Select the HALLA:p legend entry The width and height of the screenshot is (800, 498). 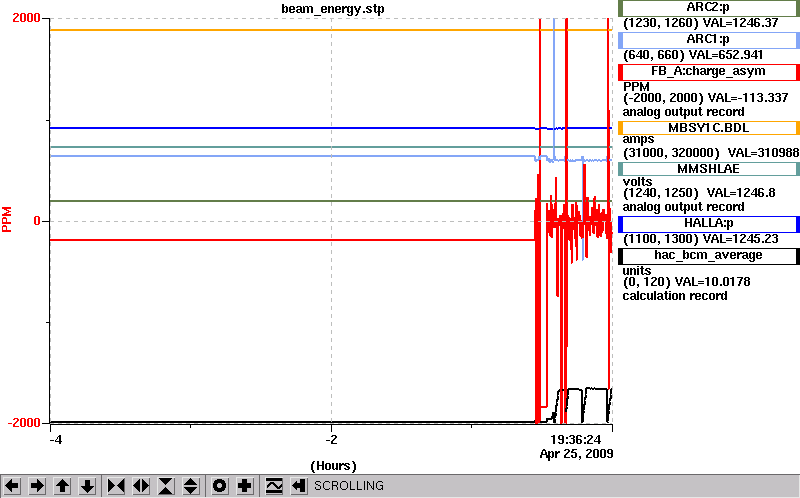[x=708, y=224]
